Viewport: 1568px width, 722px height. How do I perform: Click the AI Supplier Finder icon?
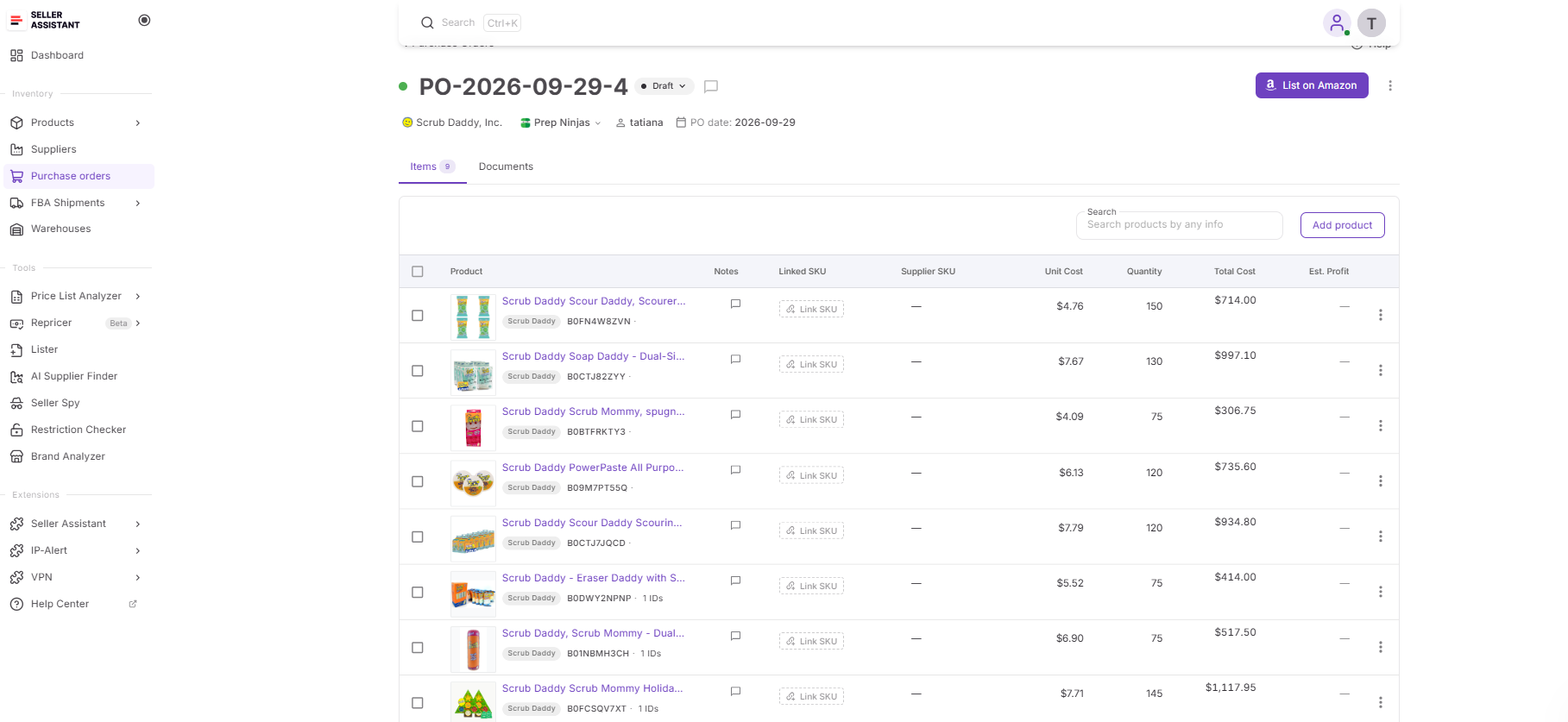16,376
